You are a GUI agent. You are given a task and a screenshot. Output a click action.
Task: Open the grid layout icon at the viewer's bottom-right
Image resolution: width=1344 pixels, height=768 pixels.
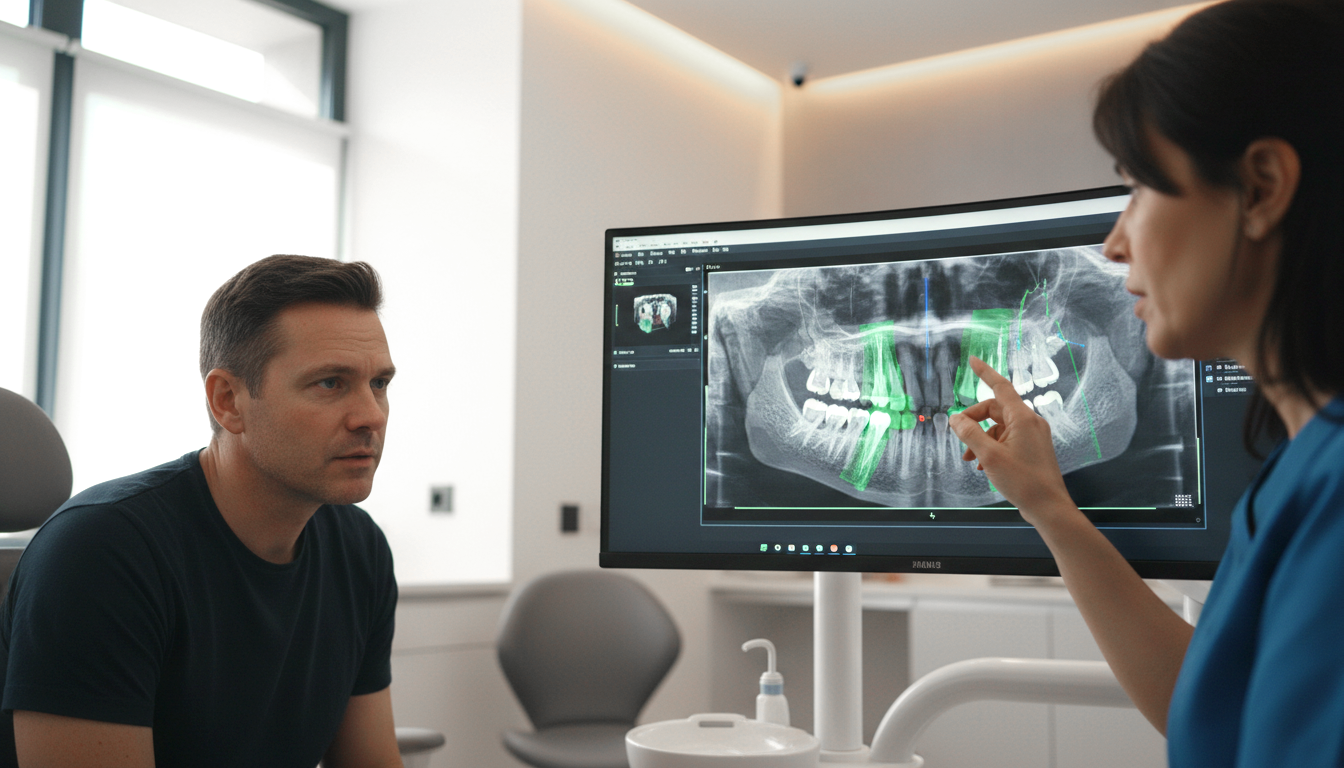click(x=1183, y=501)
